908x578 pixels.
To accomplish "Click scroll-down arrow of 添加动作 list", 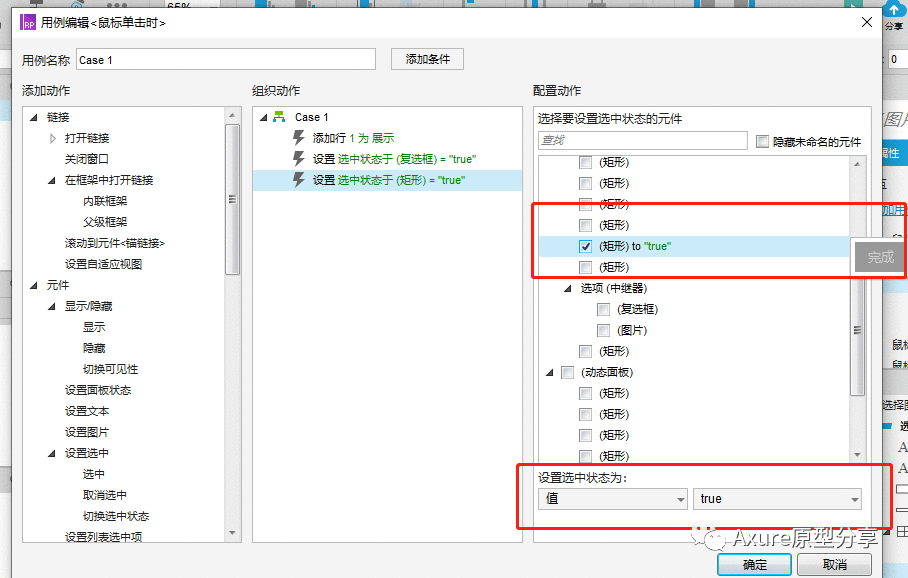I will [232, 533].
